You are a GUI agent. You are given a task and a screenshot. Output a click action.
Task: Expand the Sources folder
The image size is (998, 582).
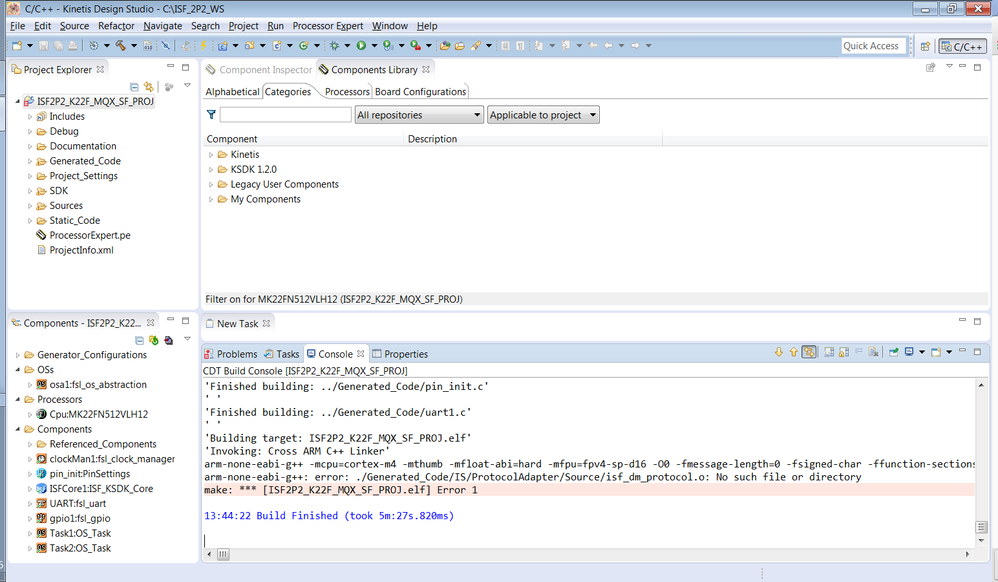click(30, 206)
